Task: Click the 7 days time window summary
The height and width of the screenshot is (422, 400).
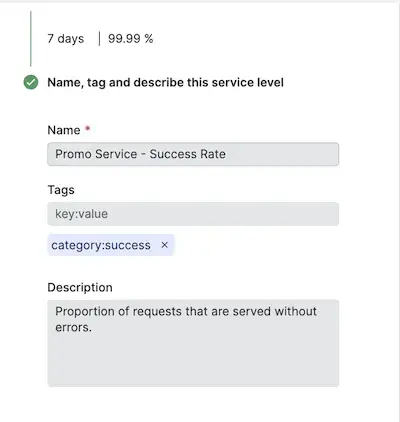Action: click(66, 39)
